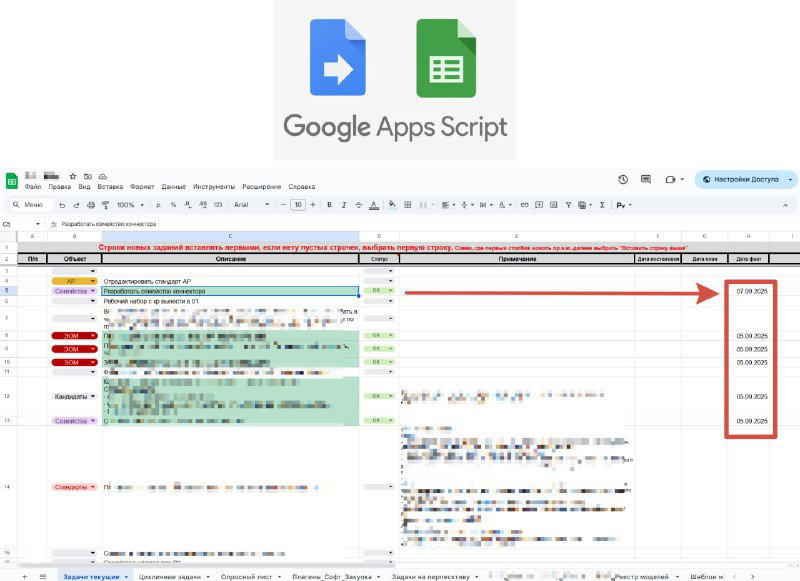Click the move-to-folder icon
This screenshot has height=581, width=800.
pos(88,176)
